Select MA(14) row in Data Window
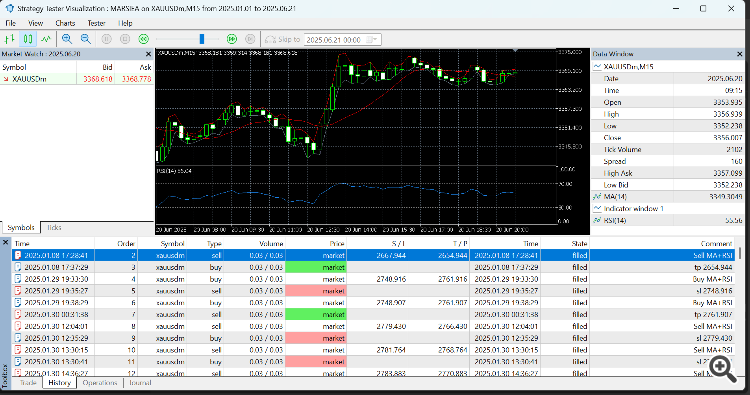The height and width of the screenshot is (395, 750). click(x=667, y=197)
